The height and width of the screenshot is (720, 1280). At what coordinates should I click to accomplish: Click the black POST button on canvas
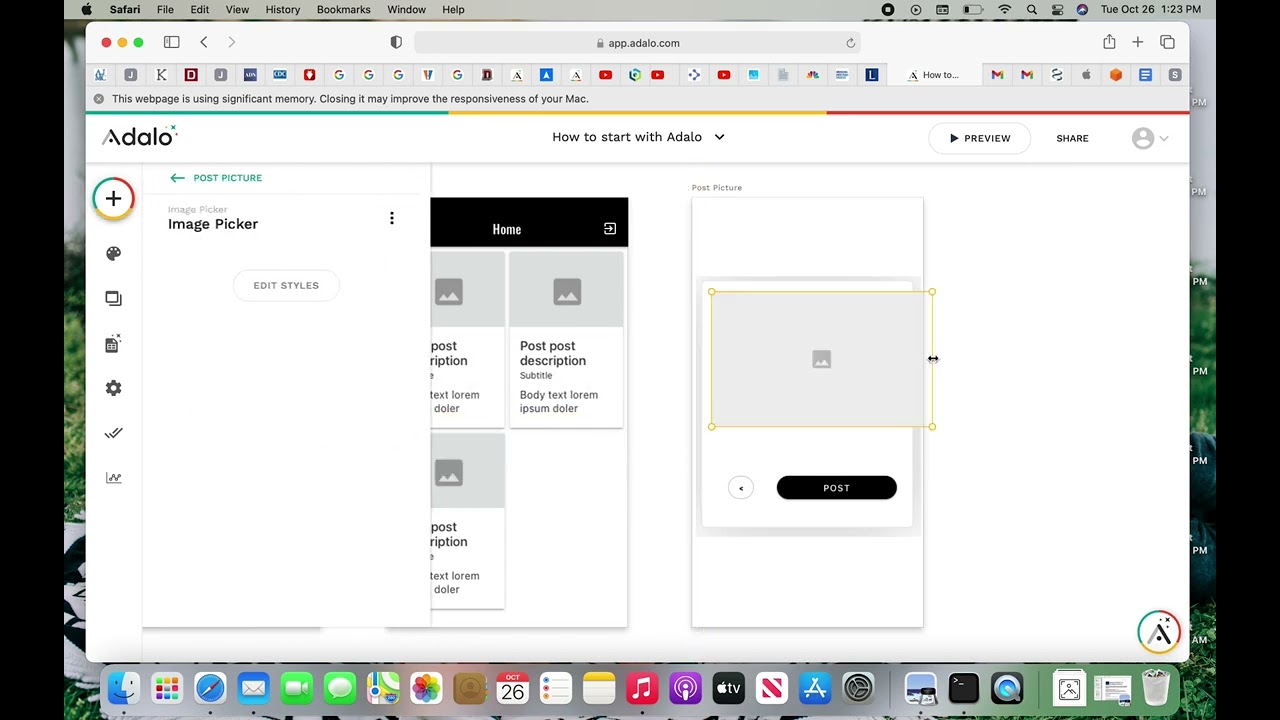coord(836,488)
